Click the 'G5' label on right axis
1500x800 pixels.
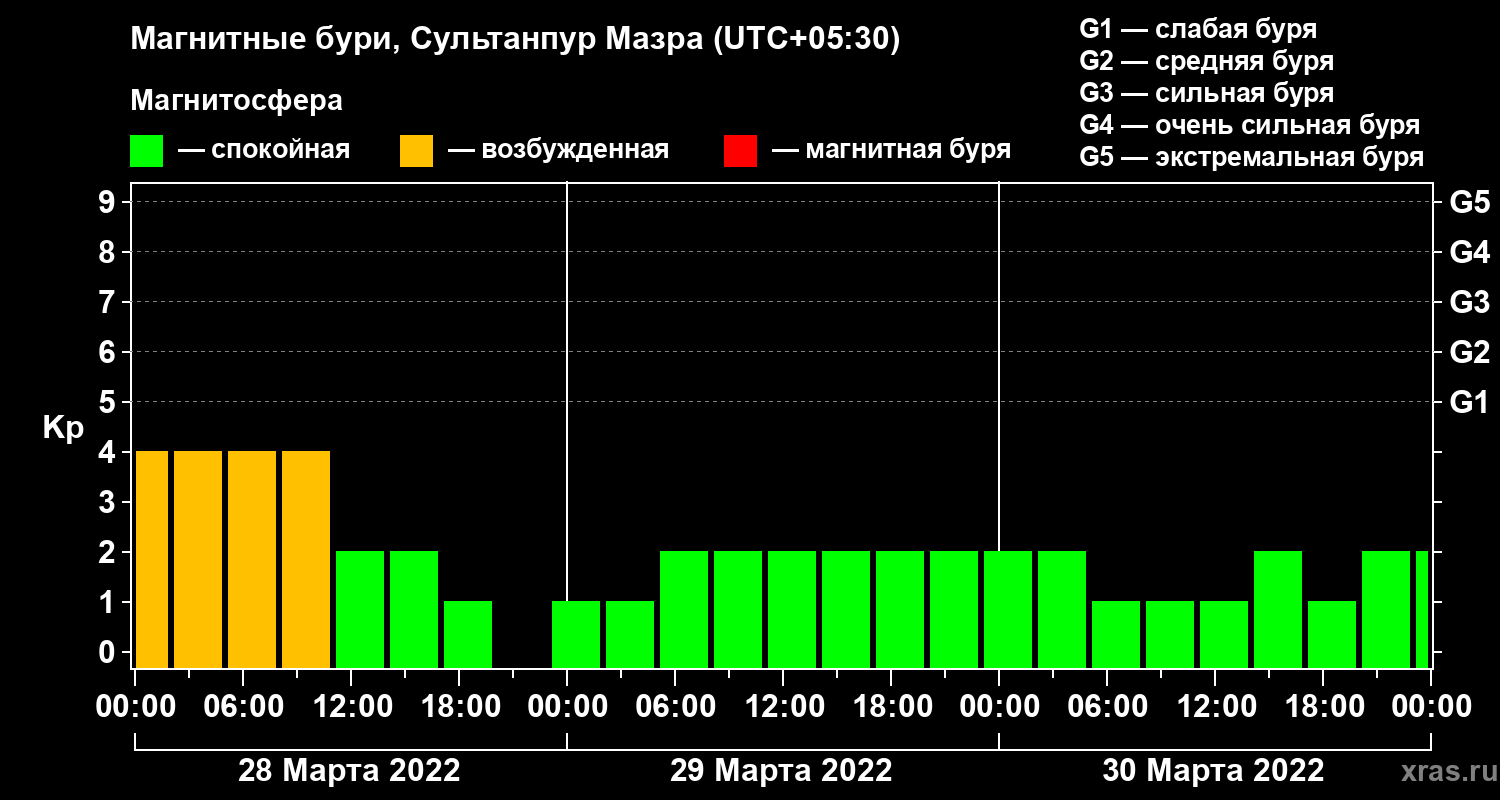[x=1469, y=202]
